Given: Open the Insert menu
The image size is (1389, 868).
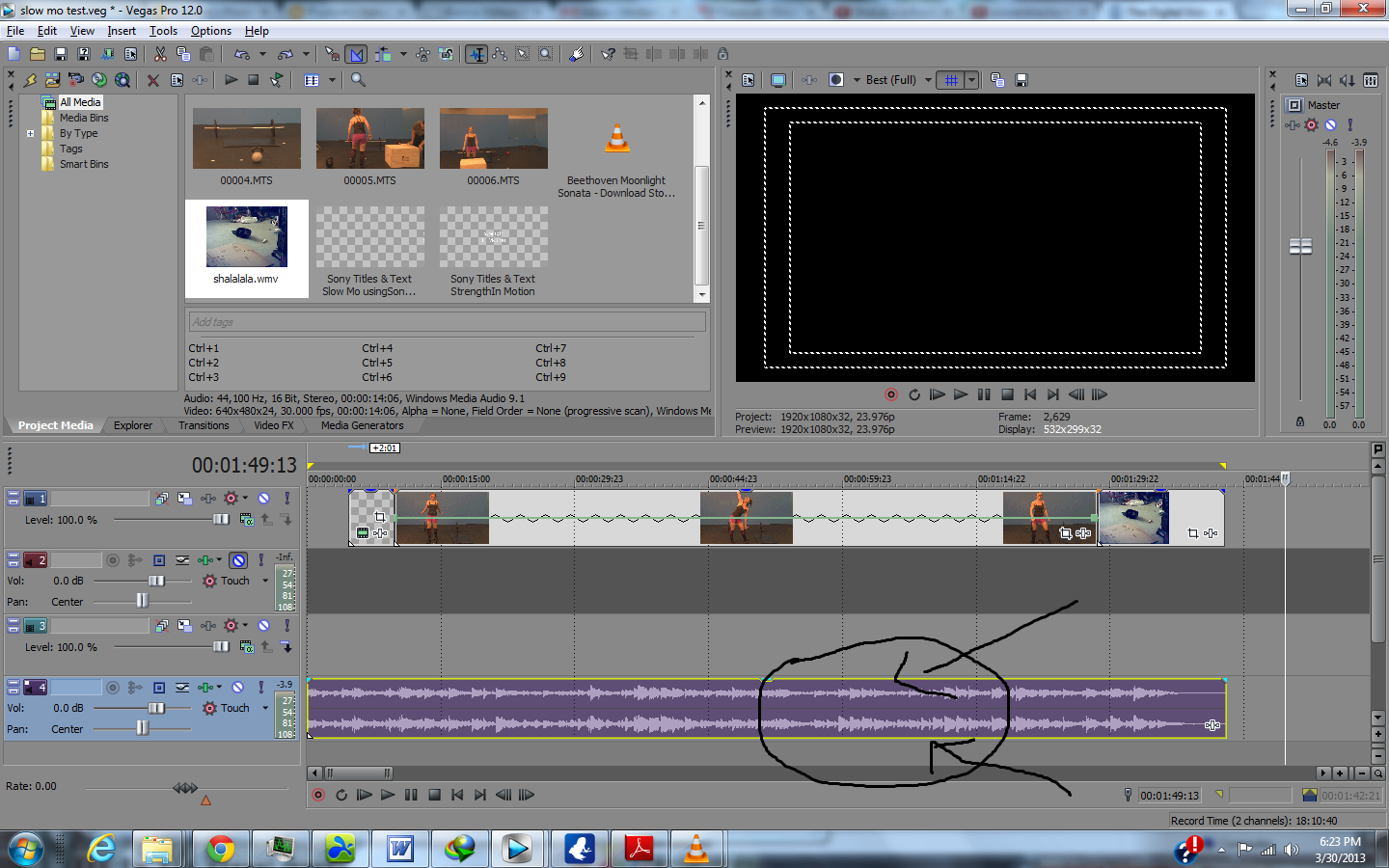Looking at the screenshot, I should tap(122, 31).
